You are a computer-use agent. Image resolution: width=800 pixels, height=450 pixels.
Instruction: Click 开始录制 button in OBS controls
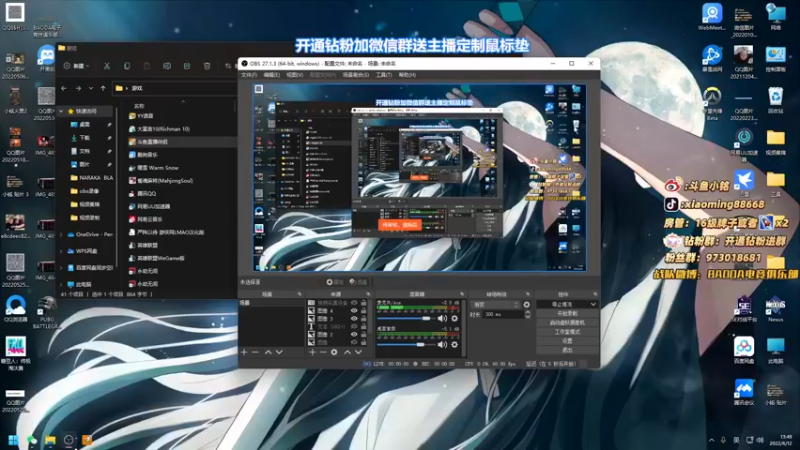(x=567, y=313)
